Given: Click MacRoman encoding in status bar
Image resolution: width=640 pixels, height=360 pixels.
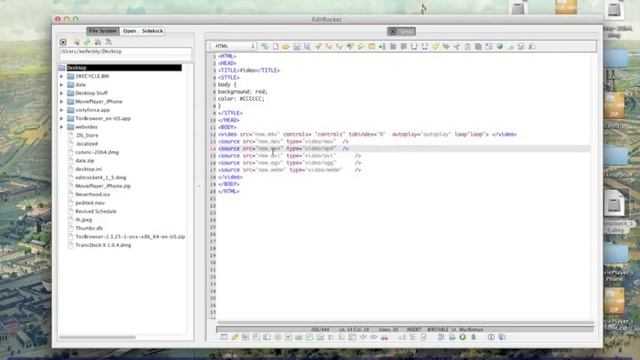Looking at the screenshot, I should coord(471,329).
